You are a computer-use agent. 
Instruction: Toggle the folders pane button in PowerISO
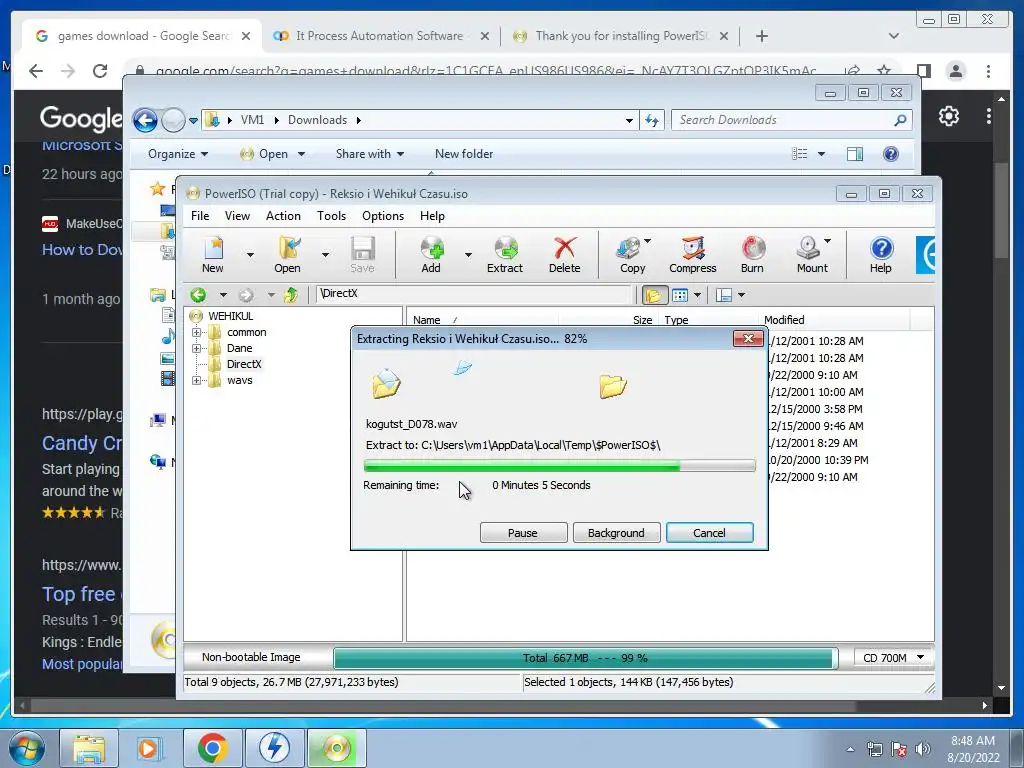click(x=653, y=295)
